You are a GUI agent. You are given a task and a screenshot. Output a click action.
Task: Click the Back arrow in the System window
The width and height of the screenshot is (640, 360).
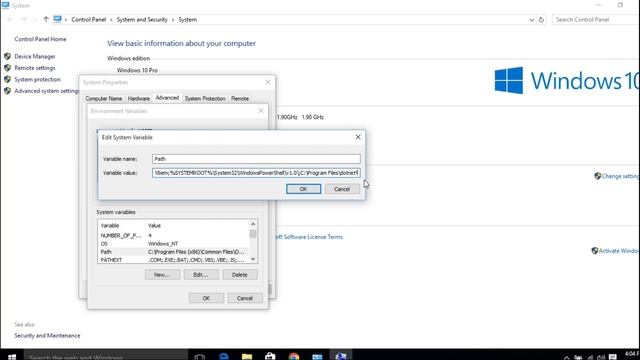(10, 19)
